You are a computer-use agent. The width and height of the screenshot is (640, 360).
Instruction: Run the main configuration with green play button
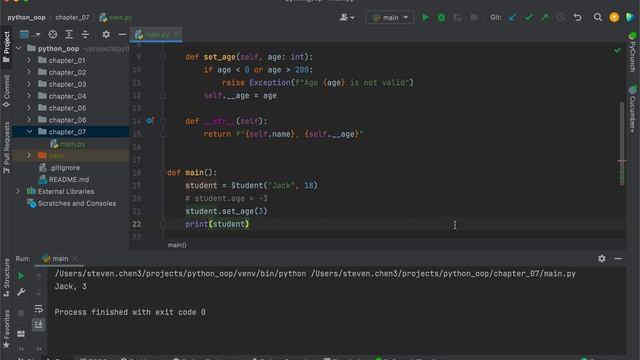(x=425, y=18)
